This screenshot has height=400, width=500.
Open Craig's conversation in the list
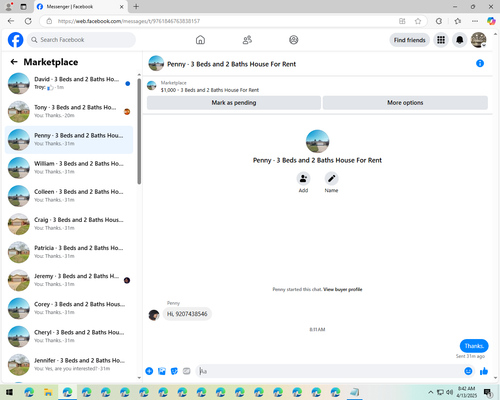69,224
